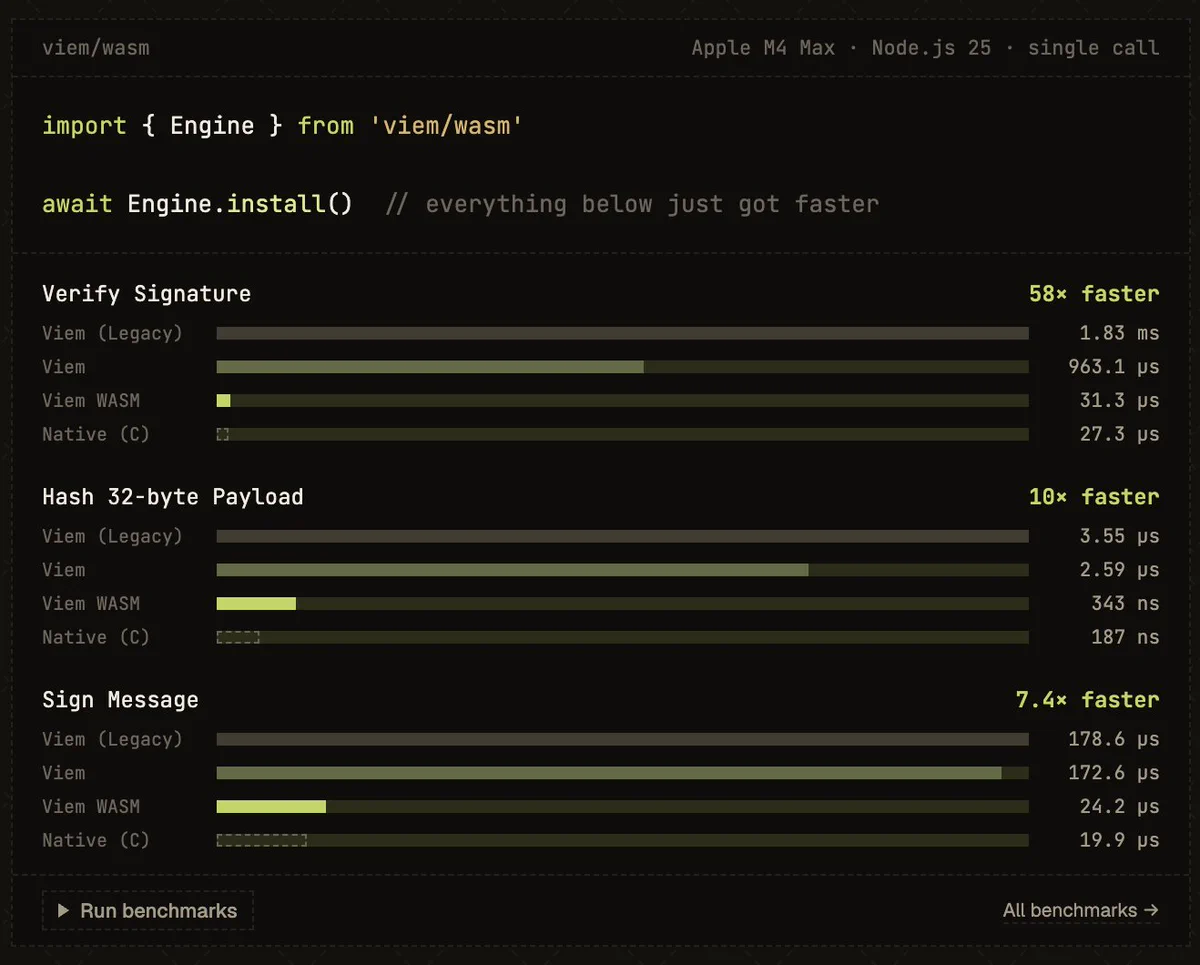This screenshot has width=1200, height=965.
Task: Click the Viem (Legacy) label under Sign Message
Action: click(113, 739)
